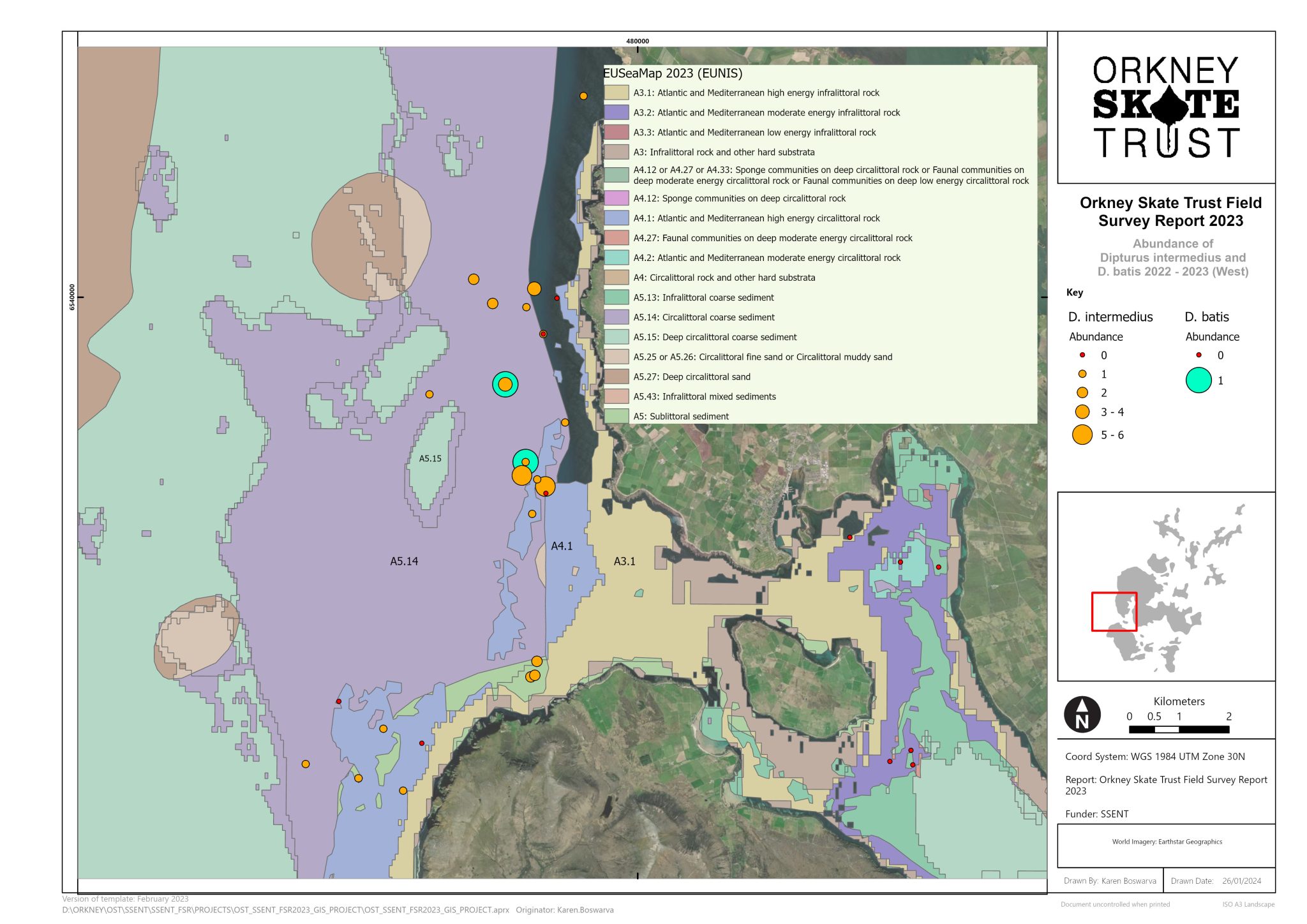Click the abundance 2 orange circle in the key

click(1081, 394)
